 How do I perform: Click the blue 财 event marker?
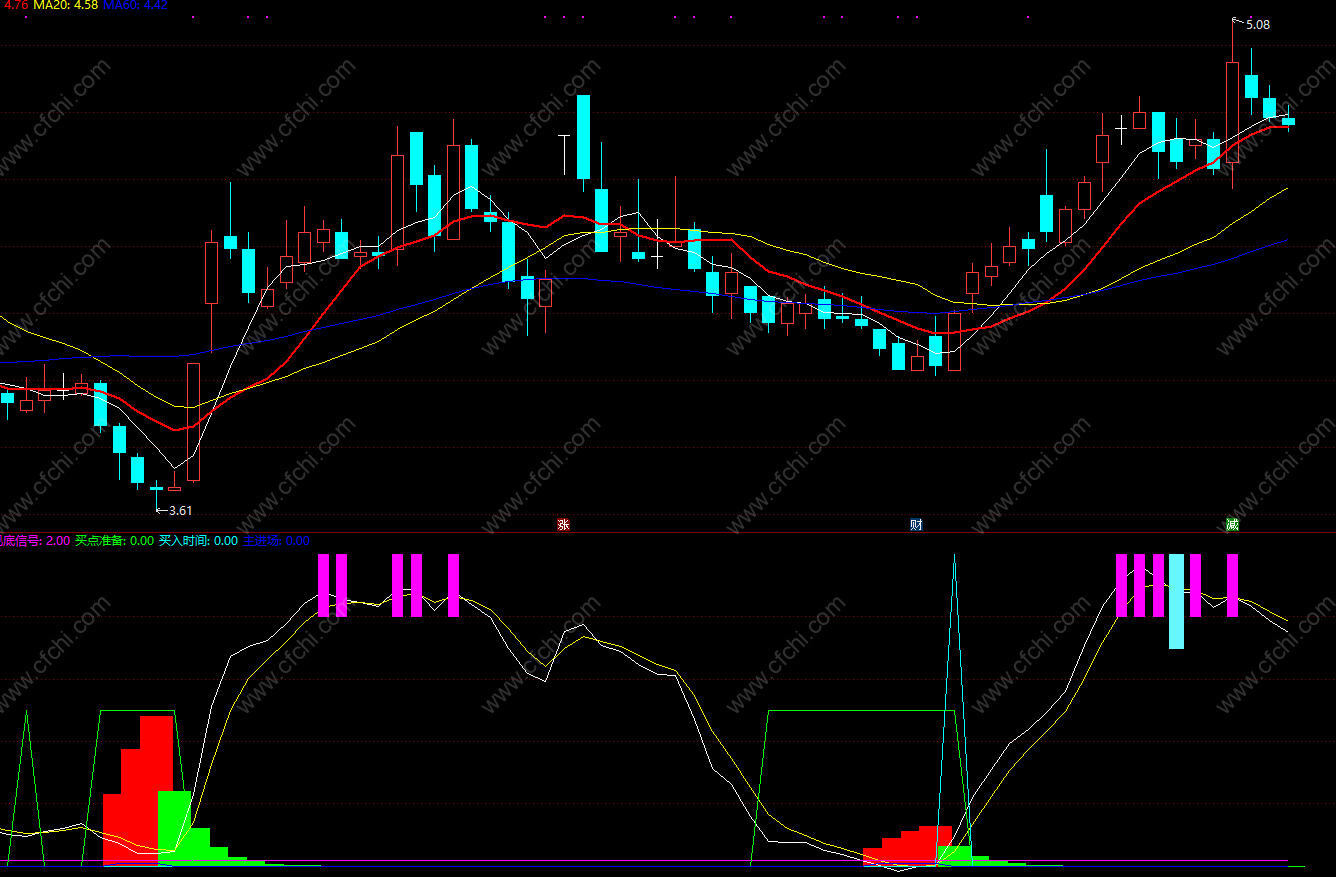[916, 524]
